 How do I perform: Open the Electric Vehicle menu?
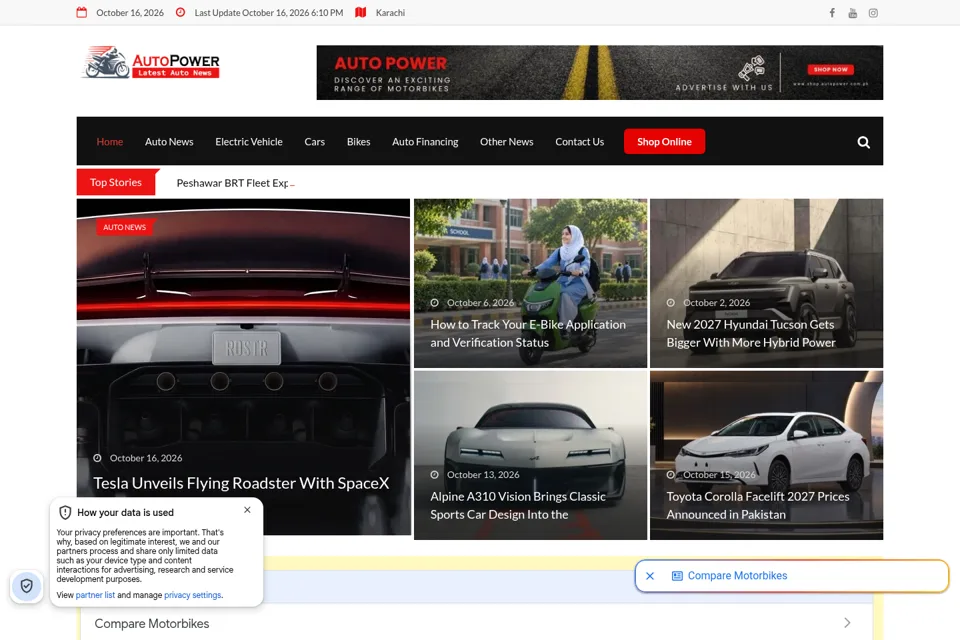click(x=249, y=141)
